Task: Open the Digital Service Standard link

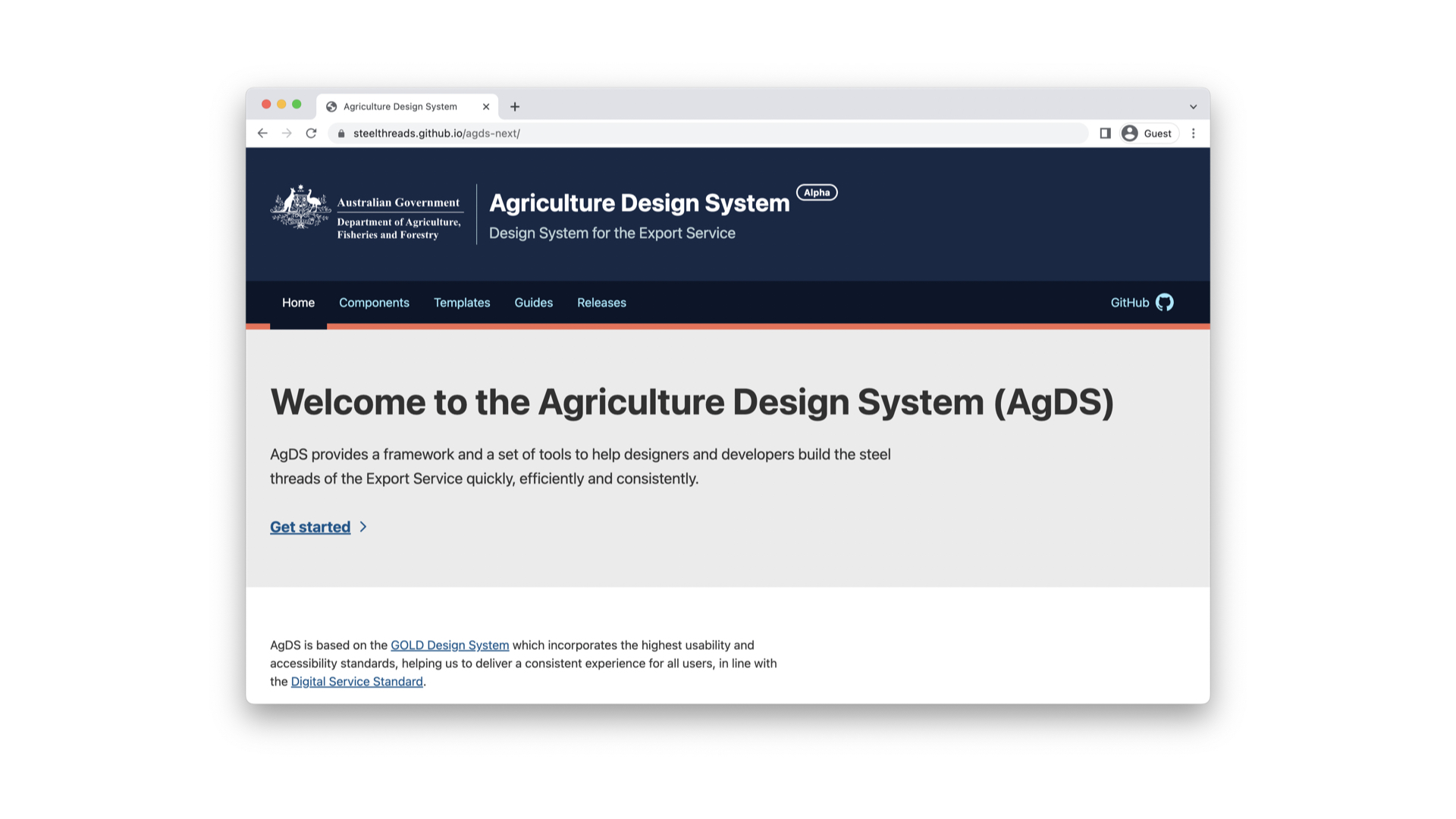Action: click(x=356, y=682)
